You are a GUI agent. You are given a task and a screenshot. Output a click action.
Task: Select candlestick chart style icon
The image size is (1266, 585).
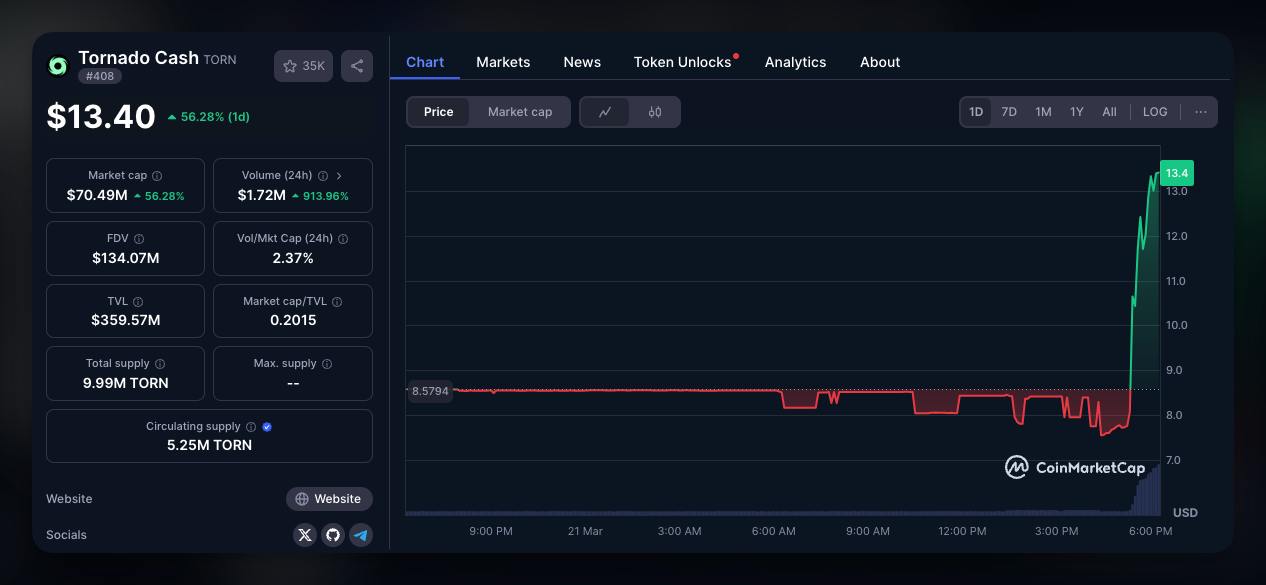pyautogui.click(x=655, y=112)
